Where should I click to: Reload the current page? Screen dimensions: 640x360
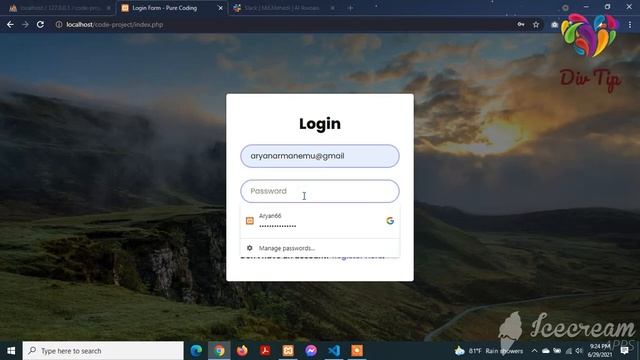point(40,24)
